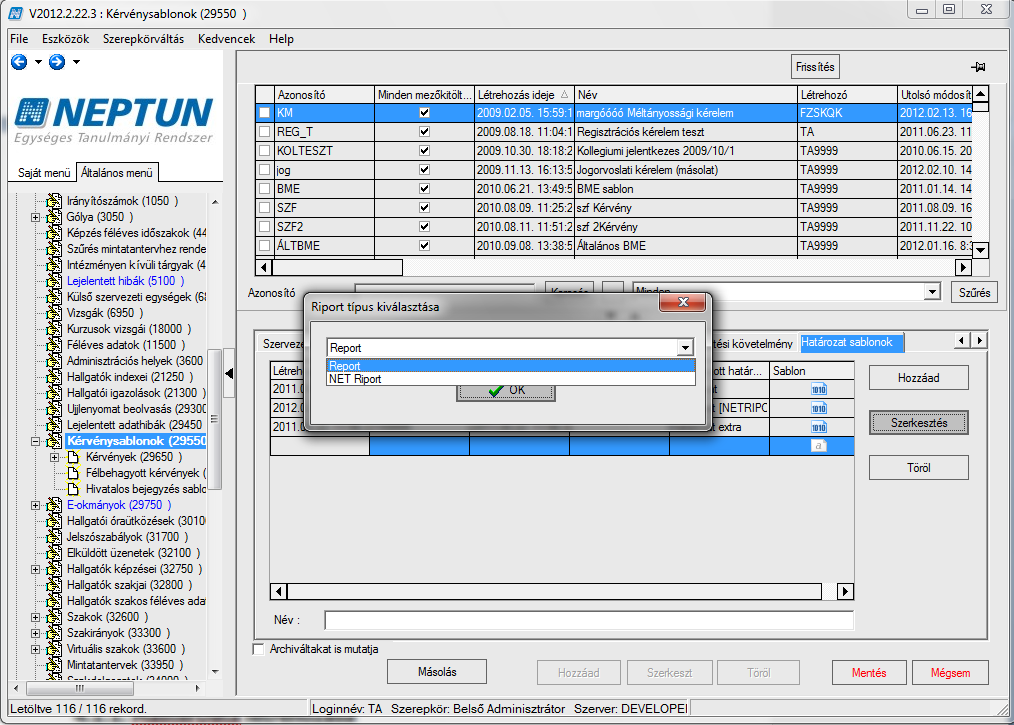Image resolution: width=1014 pixels, height=725 pixels.
Task: Select Report option in the dropdown list
Action: click(511, 366)
